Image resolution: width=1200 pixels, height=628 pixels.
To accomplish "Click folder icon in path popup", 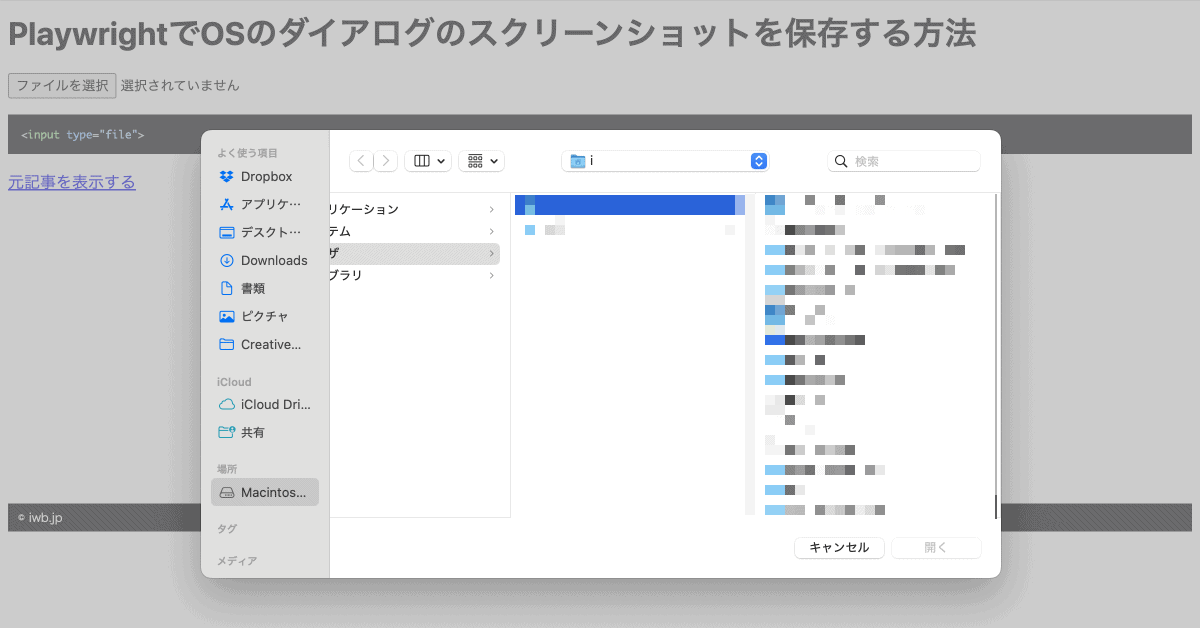I will [577, 161].
